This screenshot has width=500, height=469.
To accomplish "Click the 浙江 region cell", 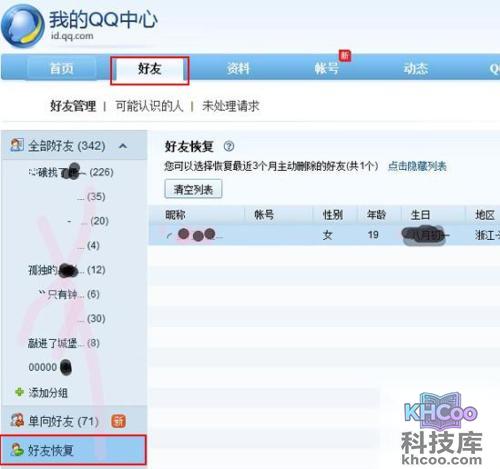I will 487,235.
